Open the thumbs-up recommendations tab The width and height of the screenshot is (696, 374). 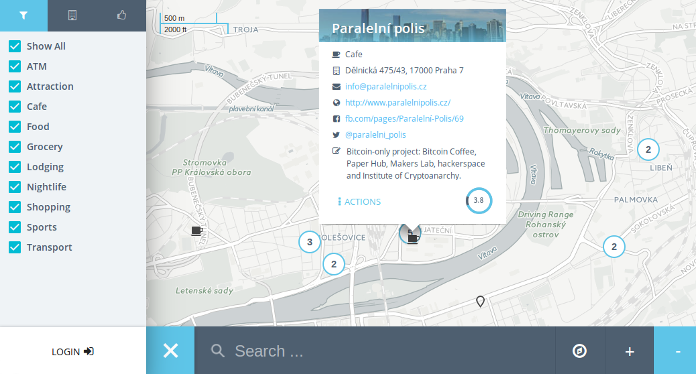click(121, 16)
